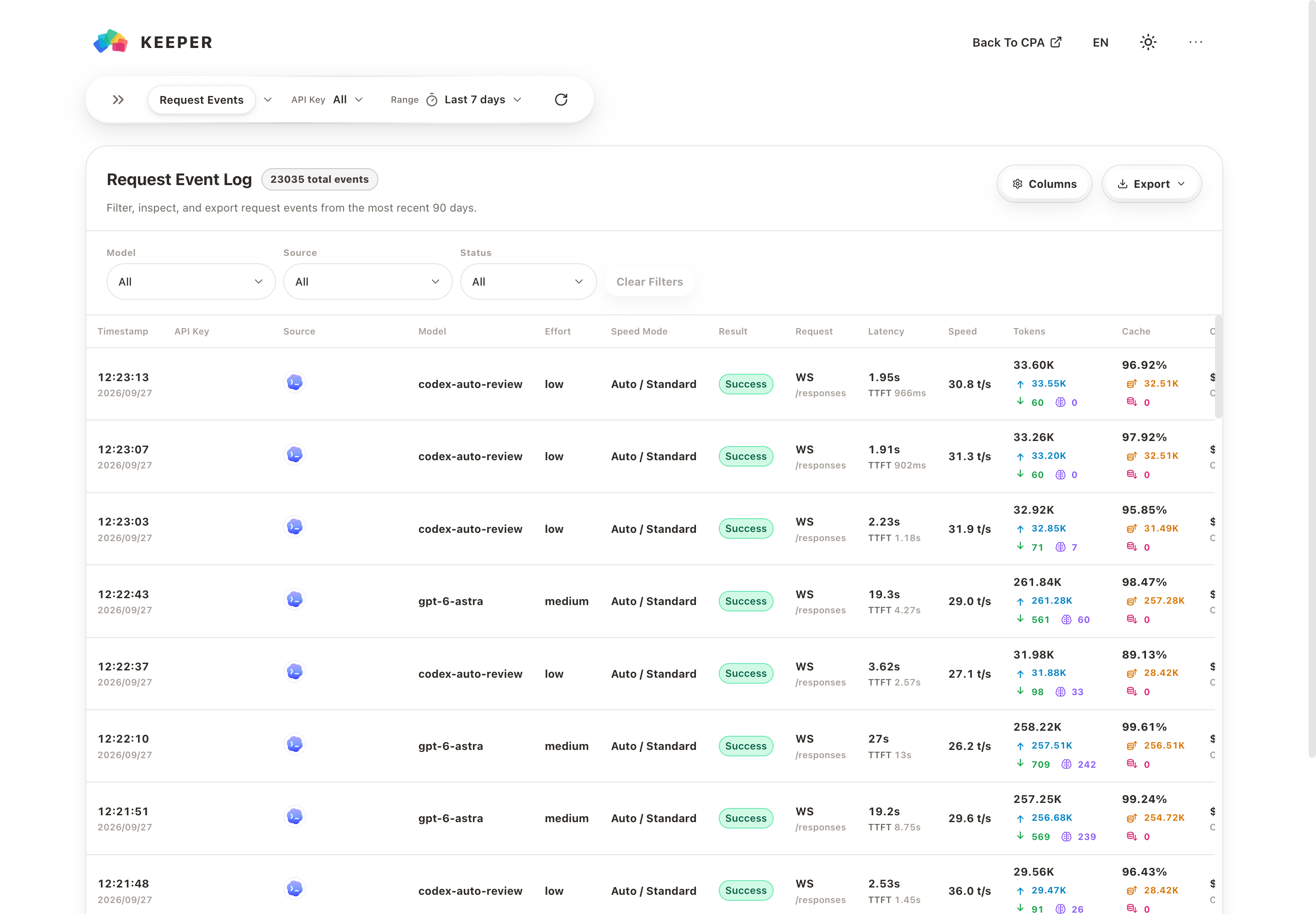Click the Timestamp column header
The image size is (1316, 914).
click(122, 332)
